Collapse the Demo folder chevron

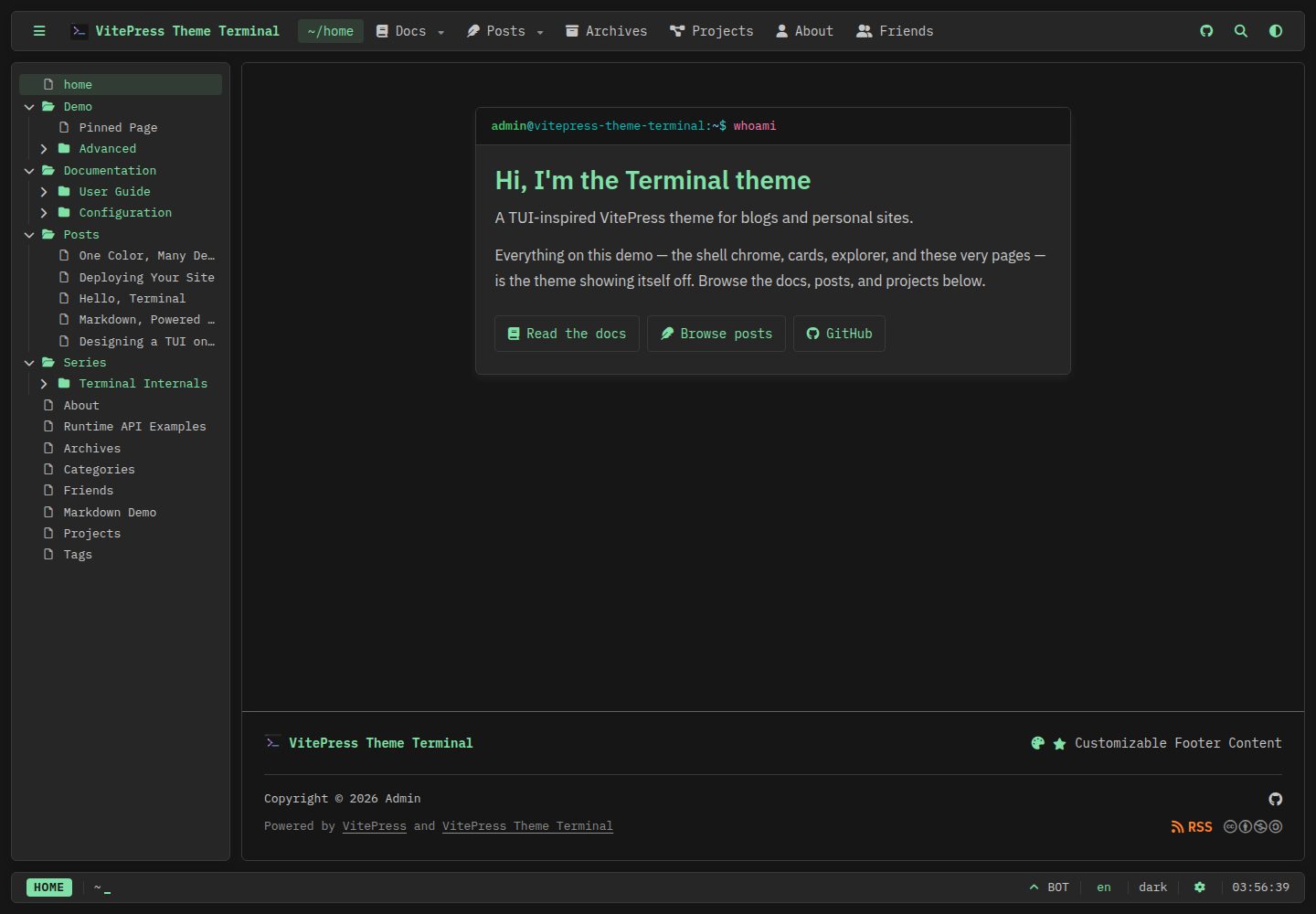pyautogui.click(x=29, y=107)
